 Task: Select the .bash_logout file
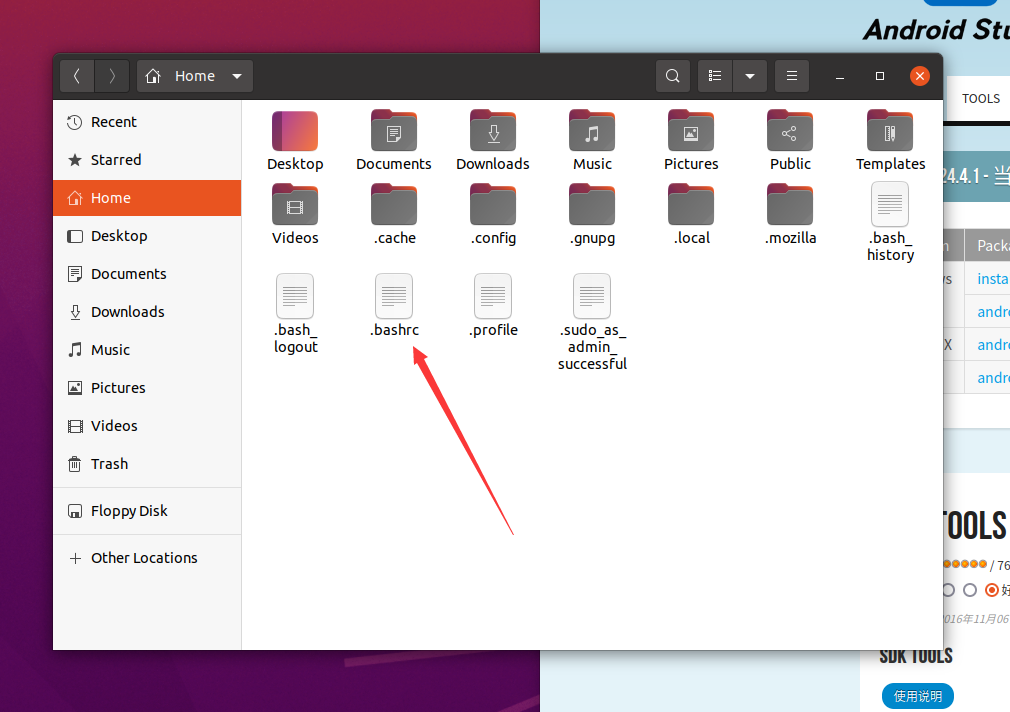coord(295,296)
